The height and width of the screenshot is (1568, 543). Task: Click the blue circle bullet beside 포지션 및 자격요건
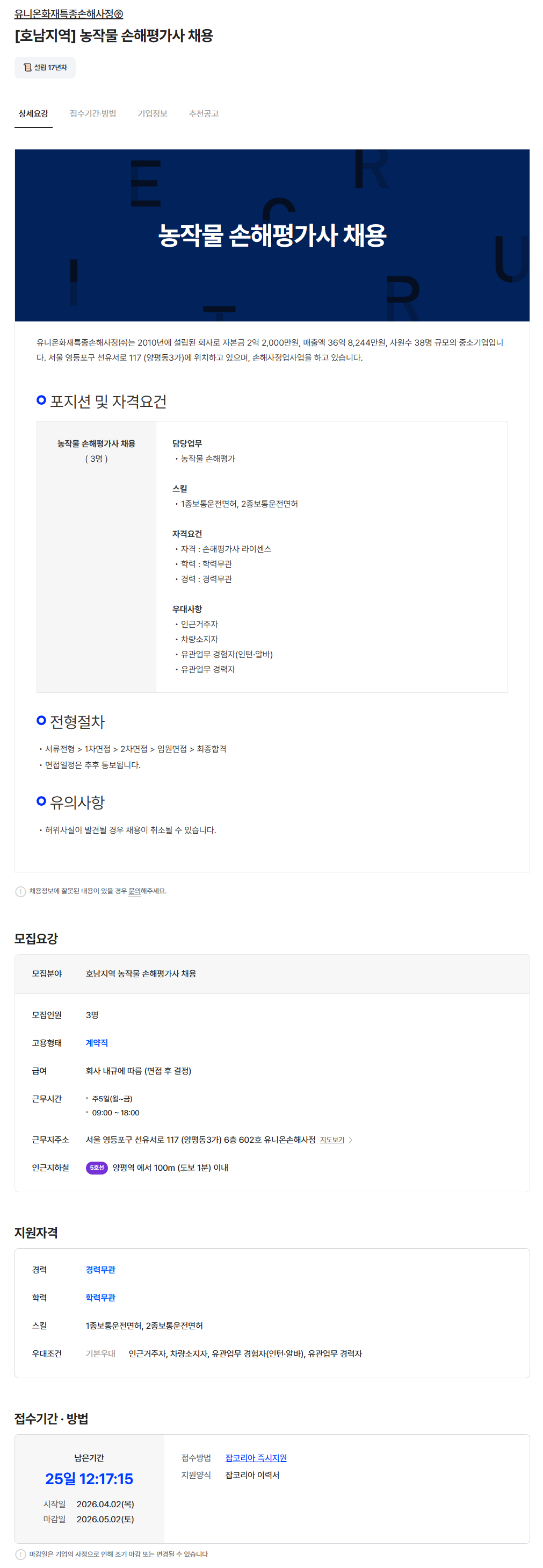click(41, 400)
